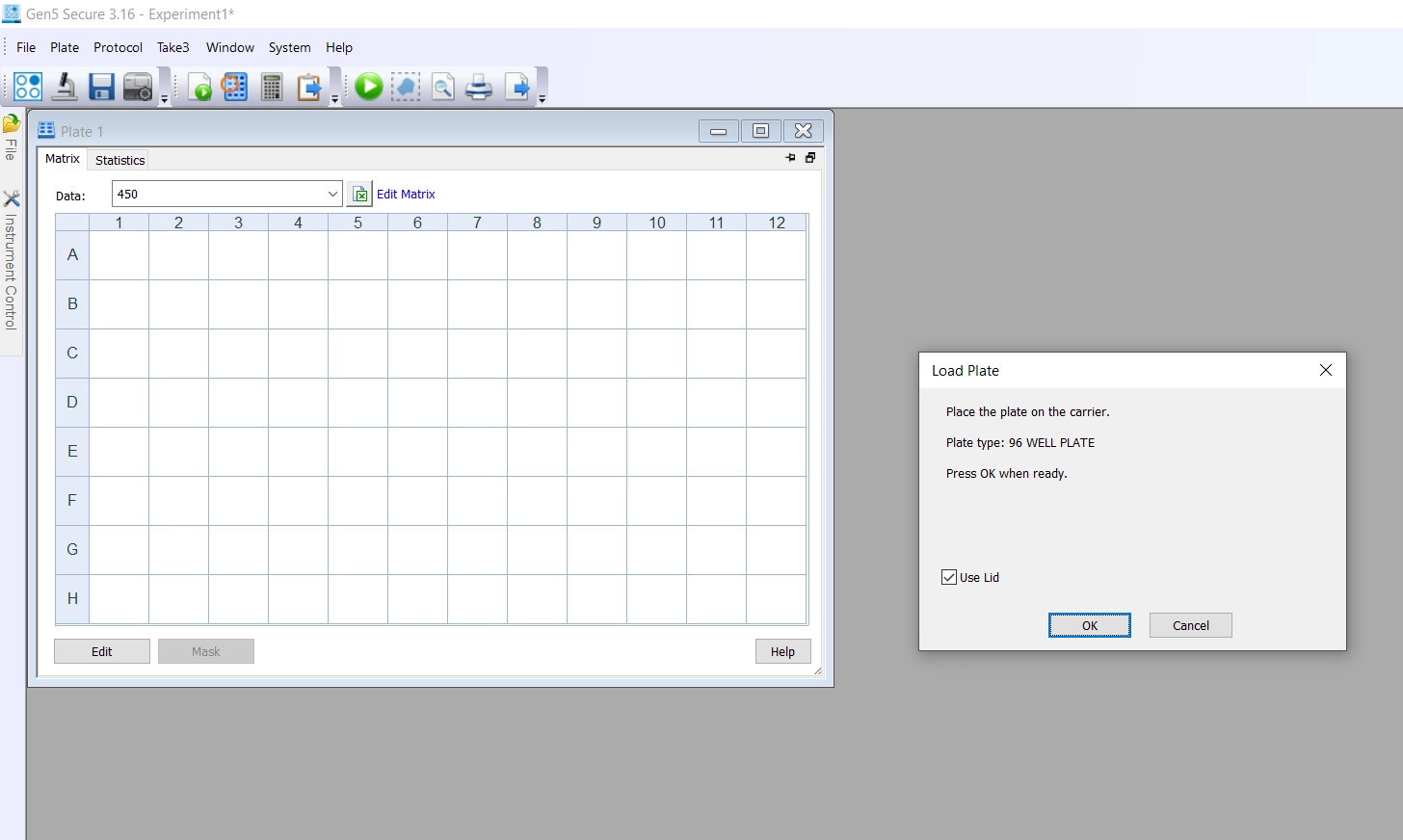This screenshot has height=840, width=1403.
Task: Click the plate wells icon in toolbar
Action: click(x=28, y=87)
